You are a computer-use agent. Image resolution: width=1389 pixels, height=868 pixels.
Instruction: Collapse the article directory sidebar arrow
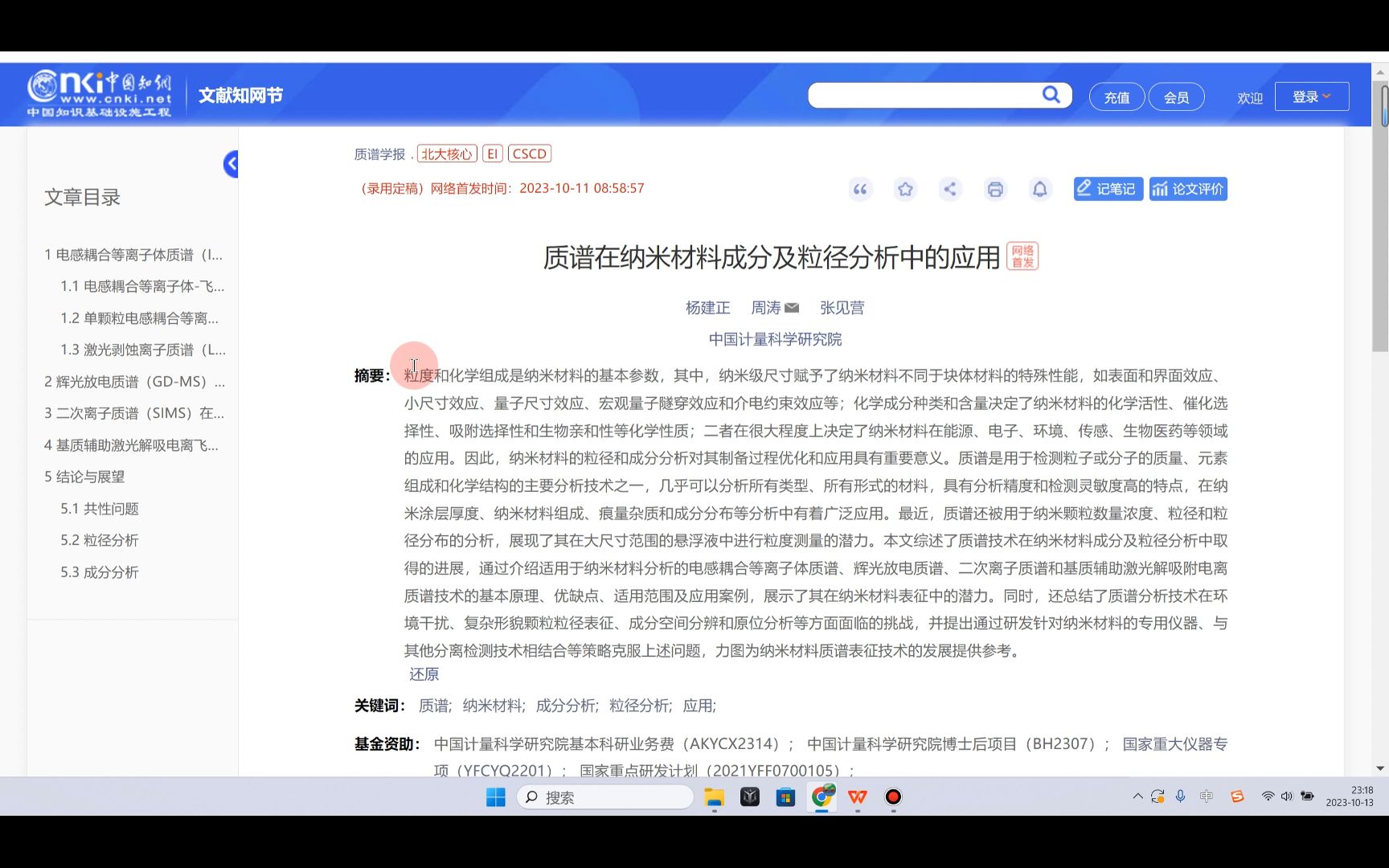coord(231,164)
